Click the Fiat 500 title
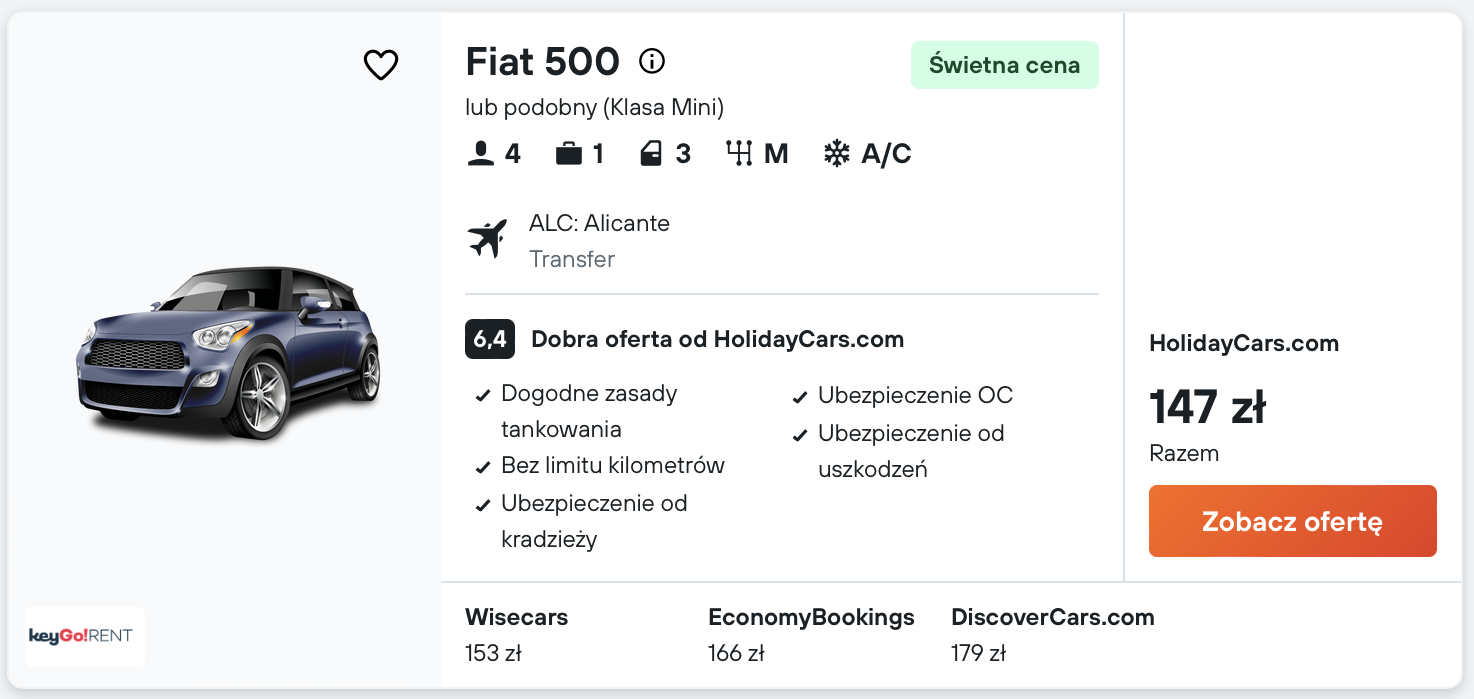1474x699 pixels. pyautogui.click(x=543, y=62)
